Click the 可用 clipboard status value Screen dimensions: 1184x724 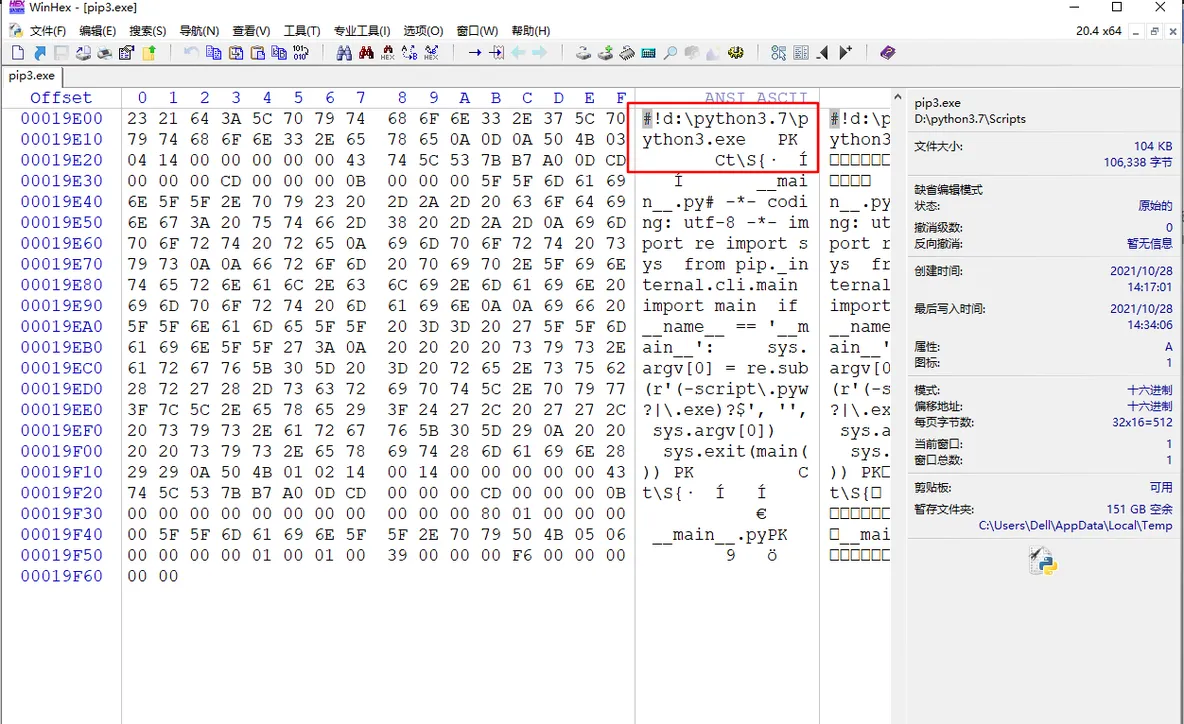[1161, 488]
